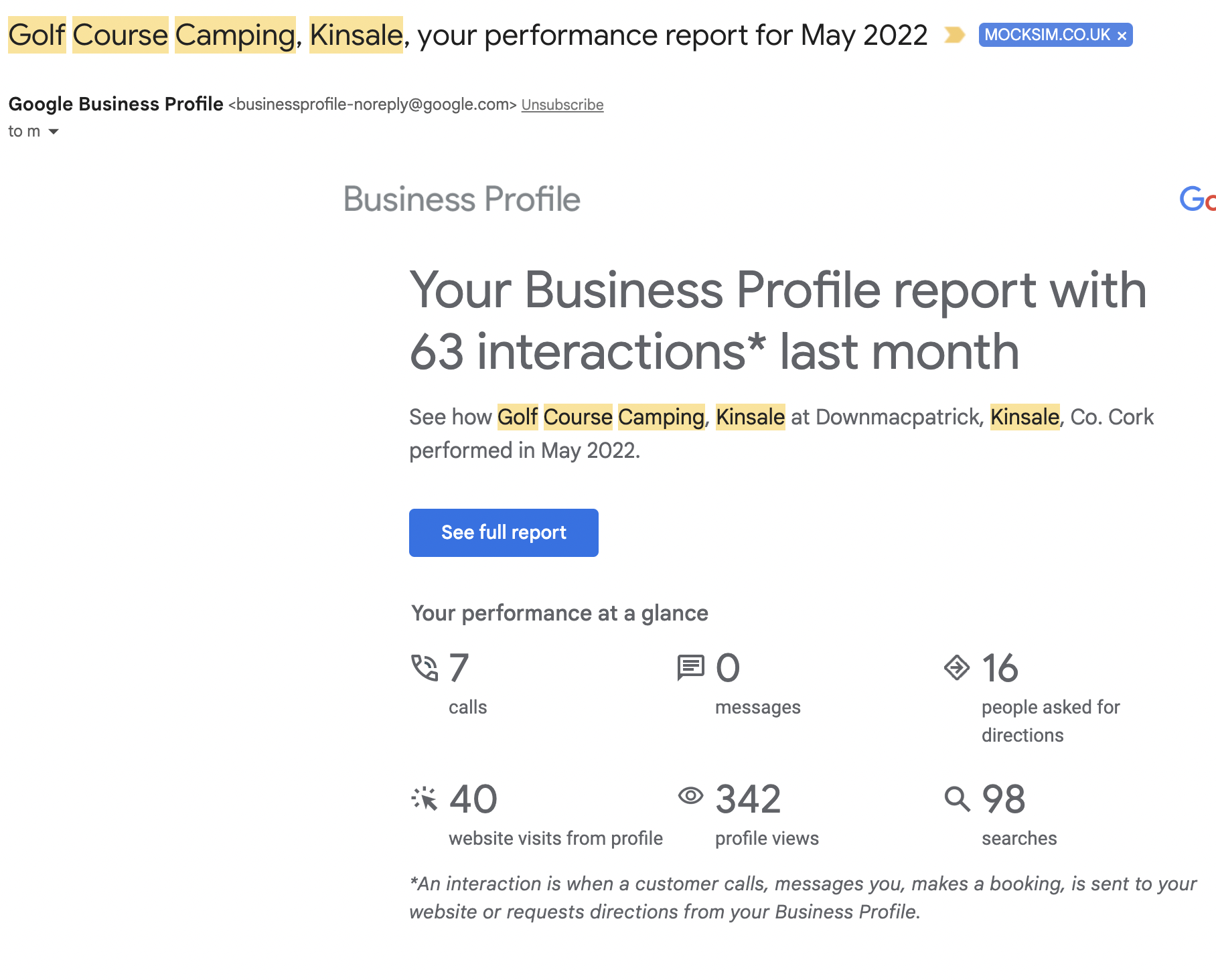Expand recipient details arrow next to 'to m'

pyautogui.click(x=54, y=132)
